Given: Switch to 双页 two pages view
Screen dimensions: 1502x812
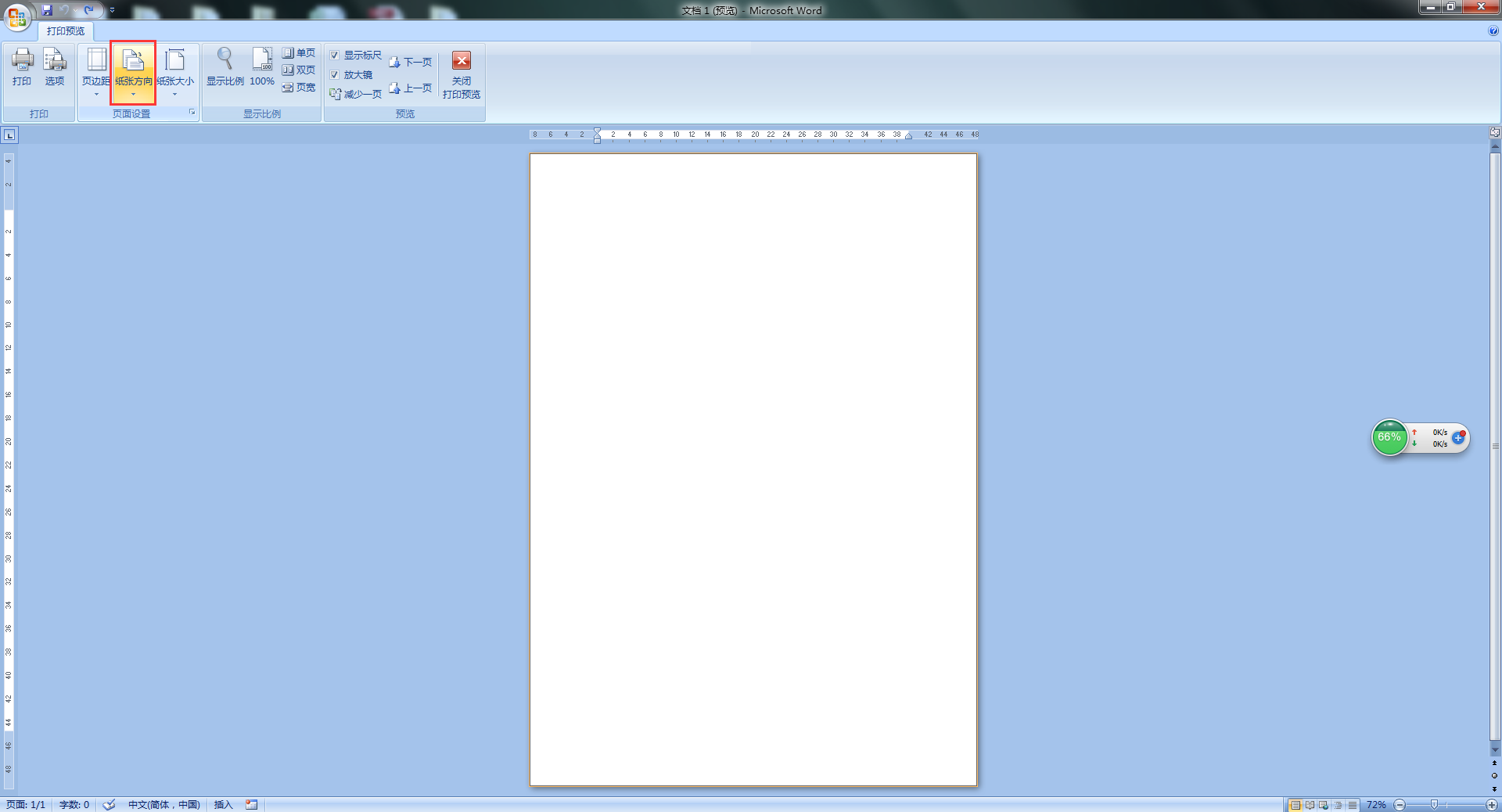Looking at the screenshot, I should point(299,70).
